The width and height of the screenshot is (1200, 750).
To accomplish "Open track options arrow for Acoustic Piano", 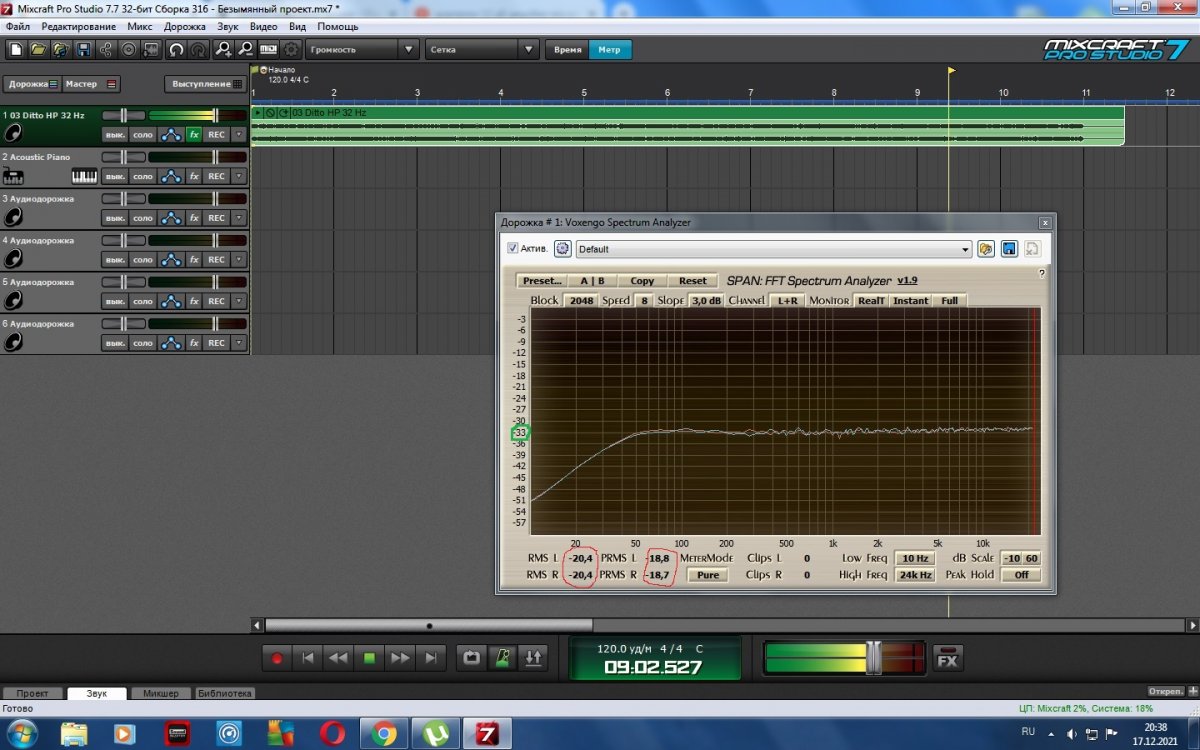I will 239,176.
